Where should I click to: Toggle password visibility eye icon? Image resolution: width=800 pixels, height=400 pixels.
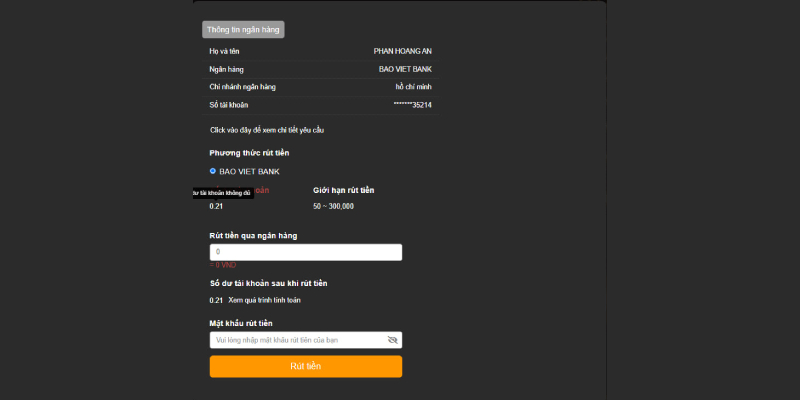click(393, 340)
